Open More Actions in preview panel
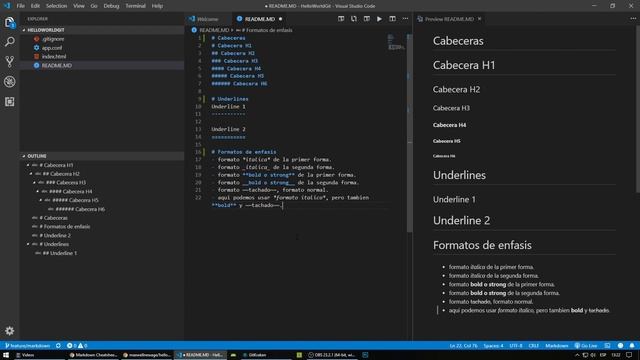 [x=633, y=19]
